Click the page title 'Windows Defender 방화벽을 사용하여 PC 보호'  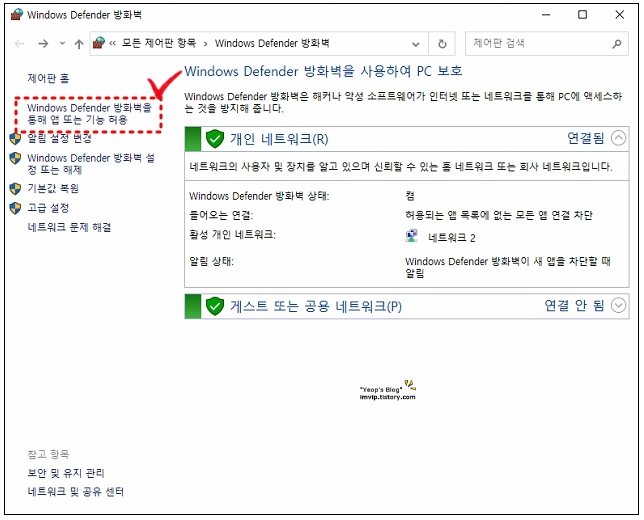pos(323,71)
